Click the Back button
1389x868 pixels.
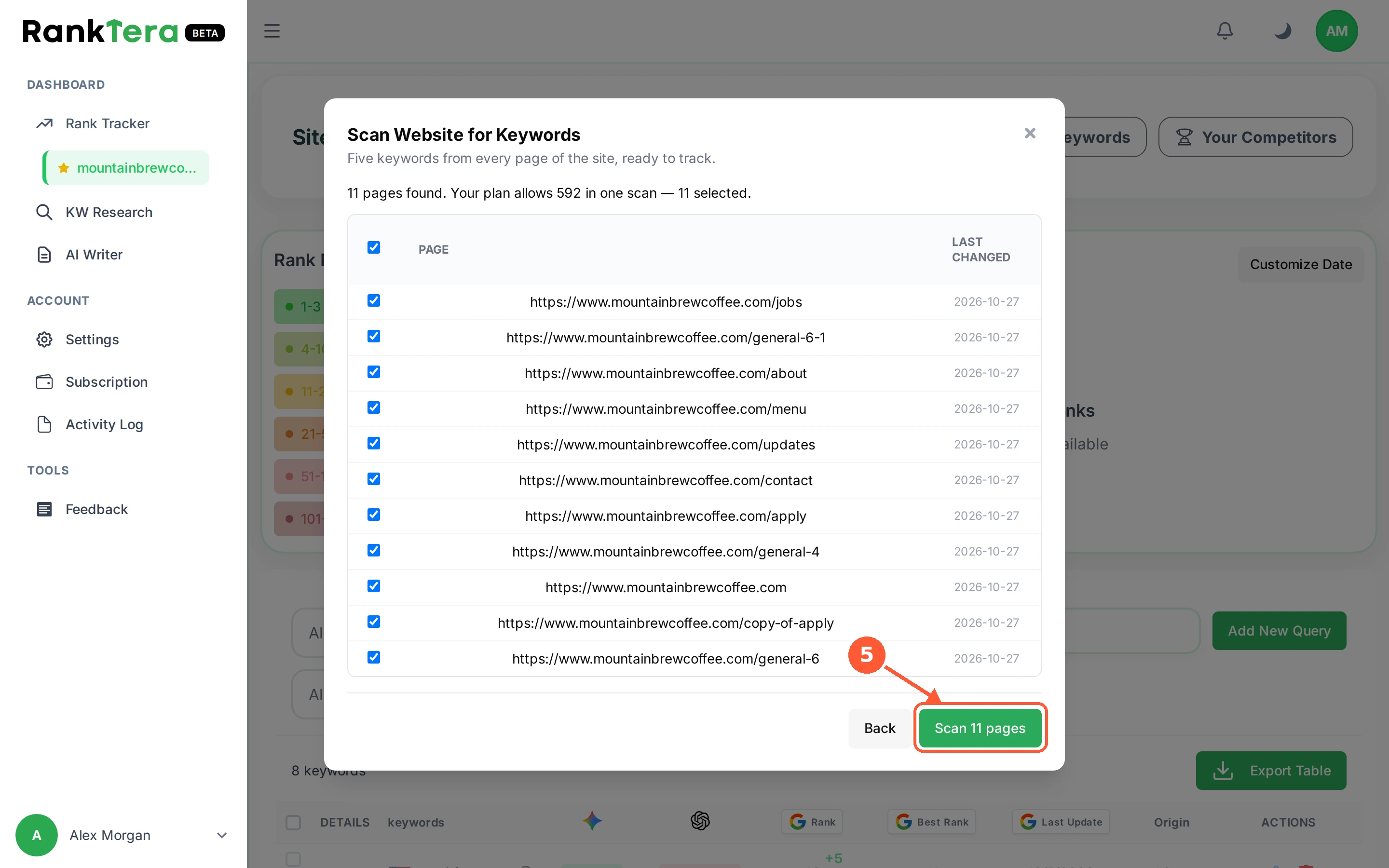879,728
